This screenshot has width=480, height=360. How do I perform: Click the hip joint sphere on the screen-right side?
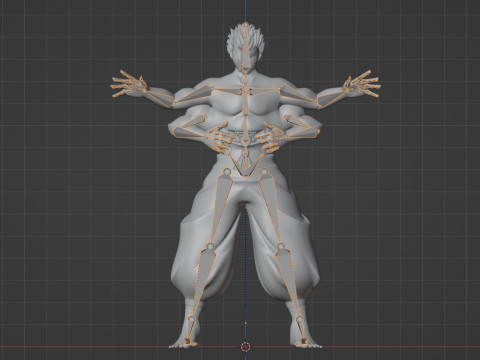[264, 172]
